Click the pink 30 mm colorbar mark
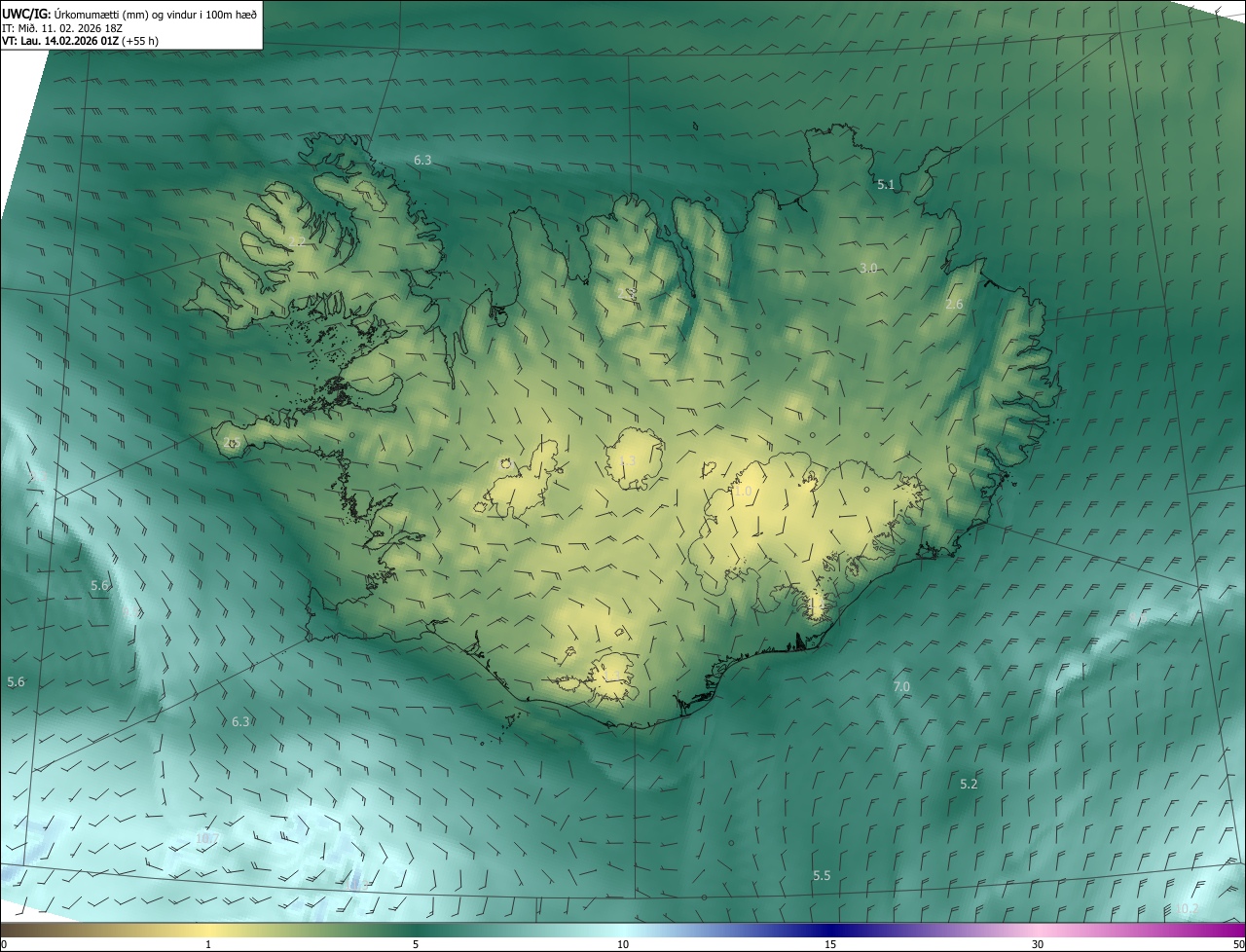The height and width of the screenshot is (952, 1246). click(1038, 931)
